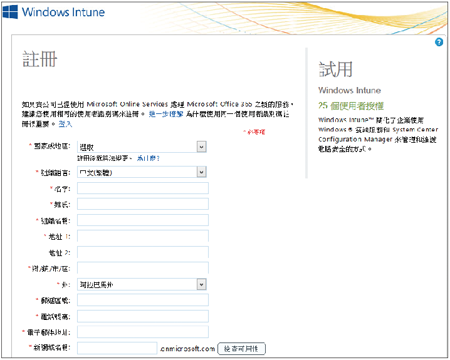This screenshot has width=450, height=360.
Task: Click the address 2 (地址 2) field
Action: tap(143, 252)
